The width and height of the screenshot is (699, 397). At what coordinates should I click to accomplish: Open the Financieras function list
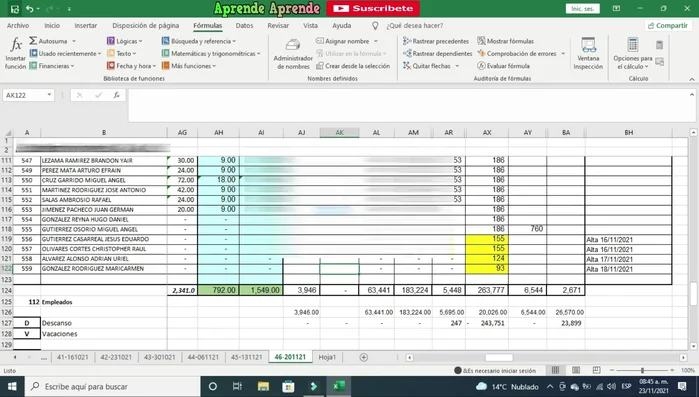point(52,66)
